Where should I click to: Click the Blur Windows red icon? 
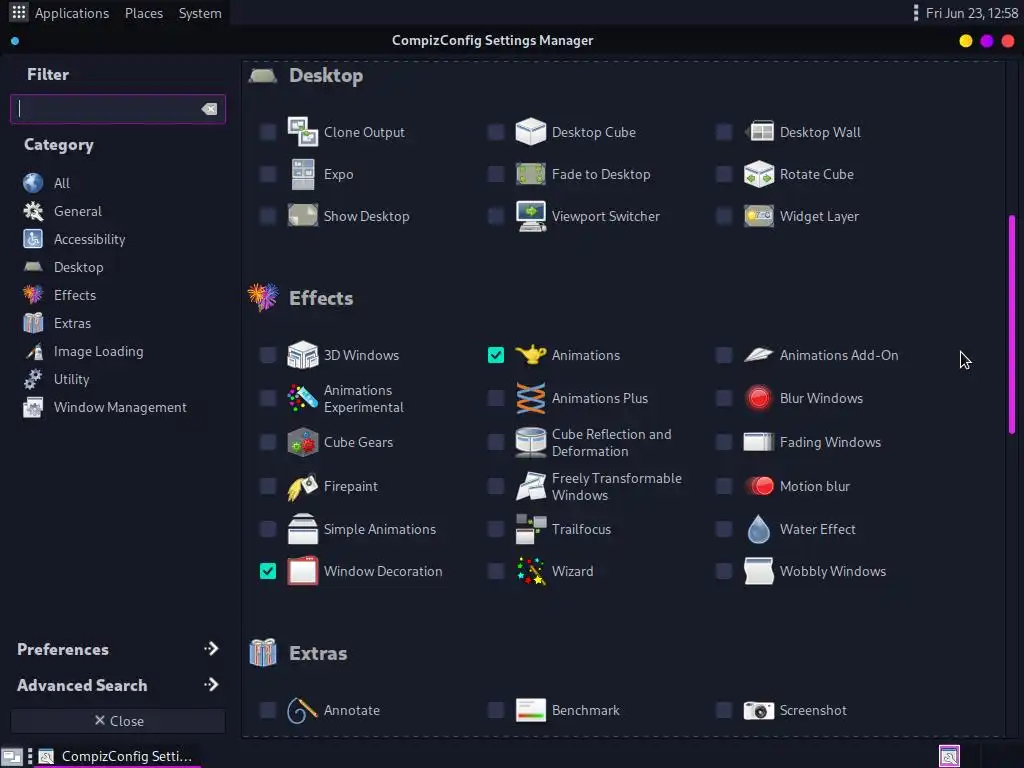[x=759, y=398]
